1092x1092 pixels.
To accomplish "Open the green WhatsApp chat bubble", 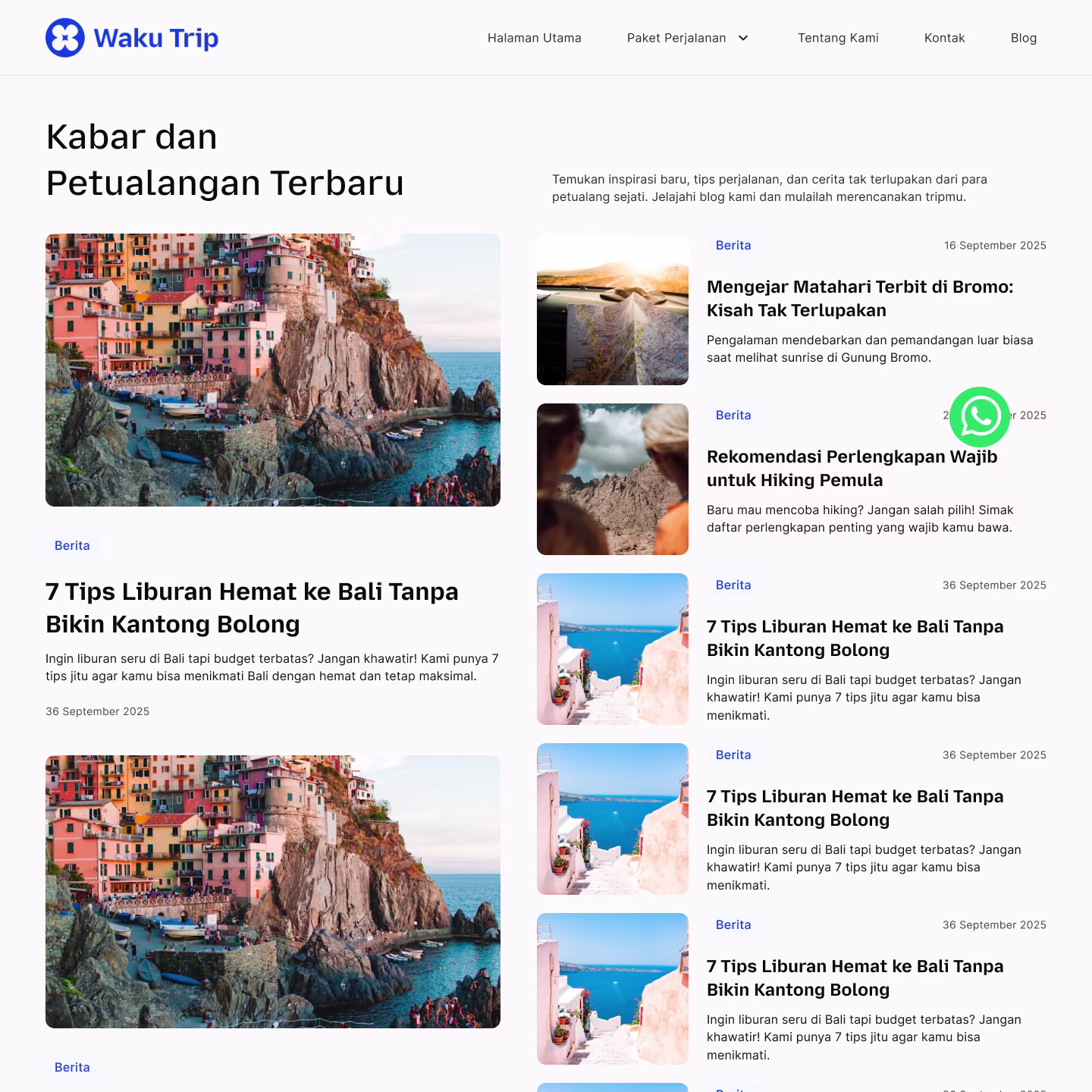I will coord(980,417).
